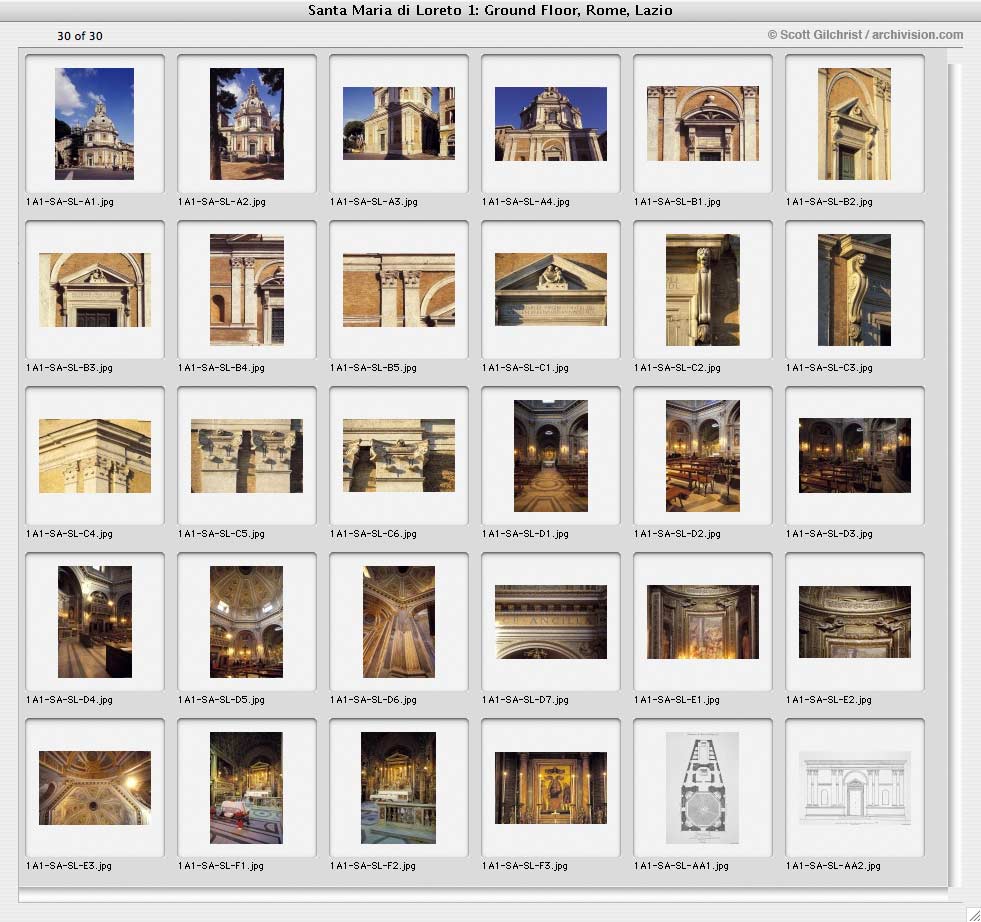Screen dimensions: 981x922
Task: Select thumbnail image 1A1-SA-SL-E2.jpg
Action: coord(855,622)
